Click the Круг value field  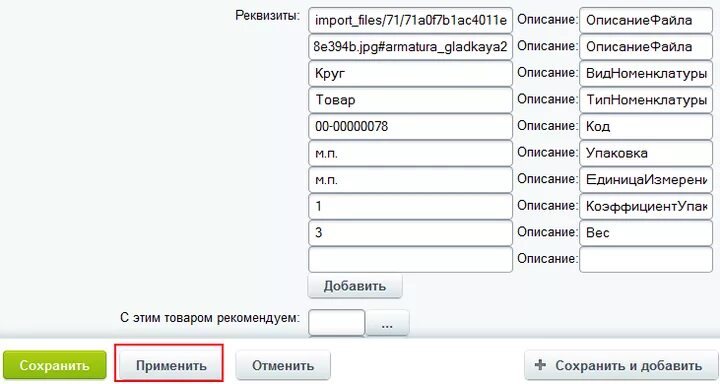pos(411,73)
